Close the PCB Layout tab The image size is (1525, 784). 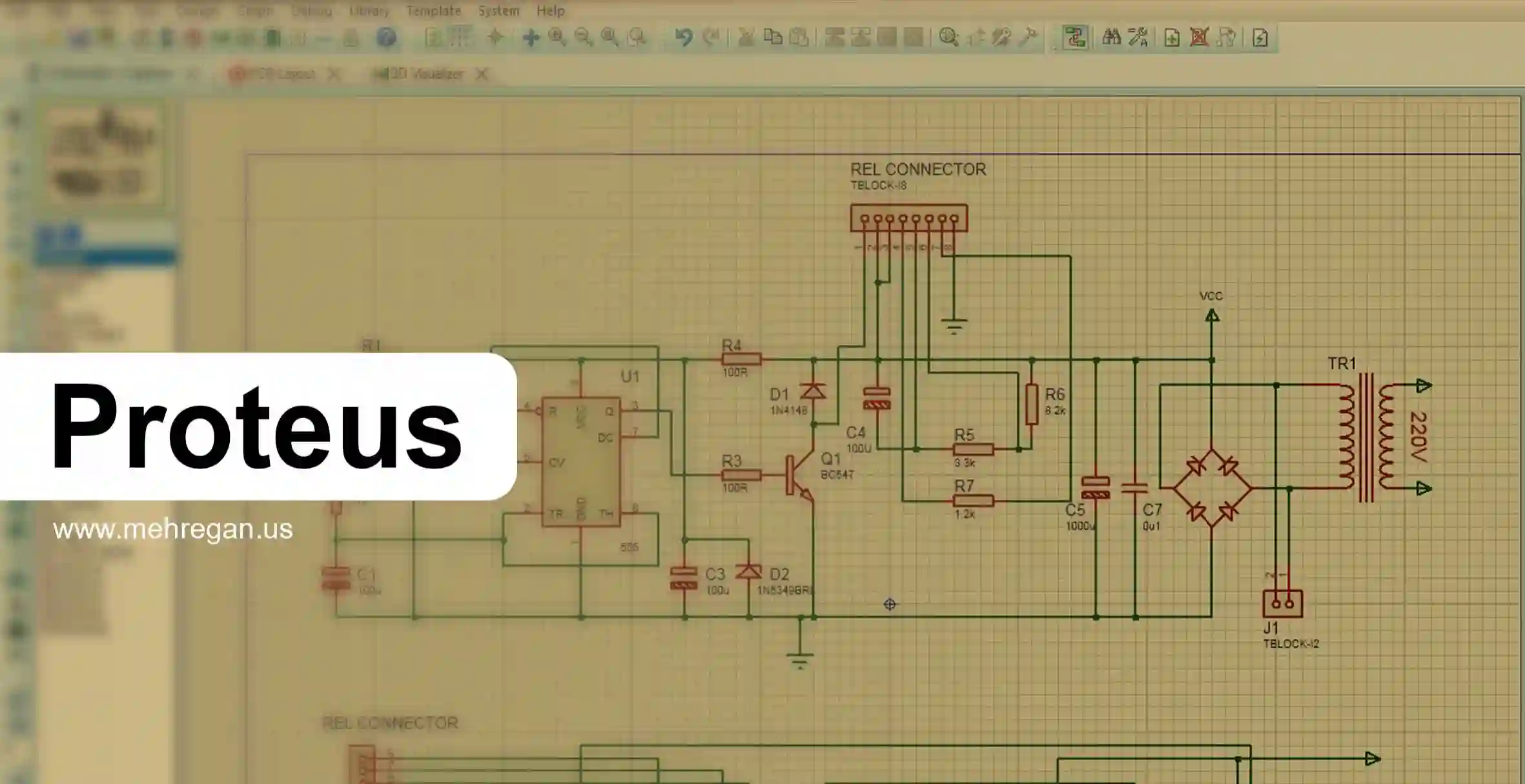tap(334, 74)
